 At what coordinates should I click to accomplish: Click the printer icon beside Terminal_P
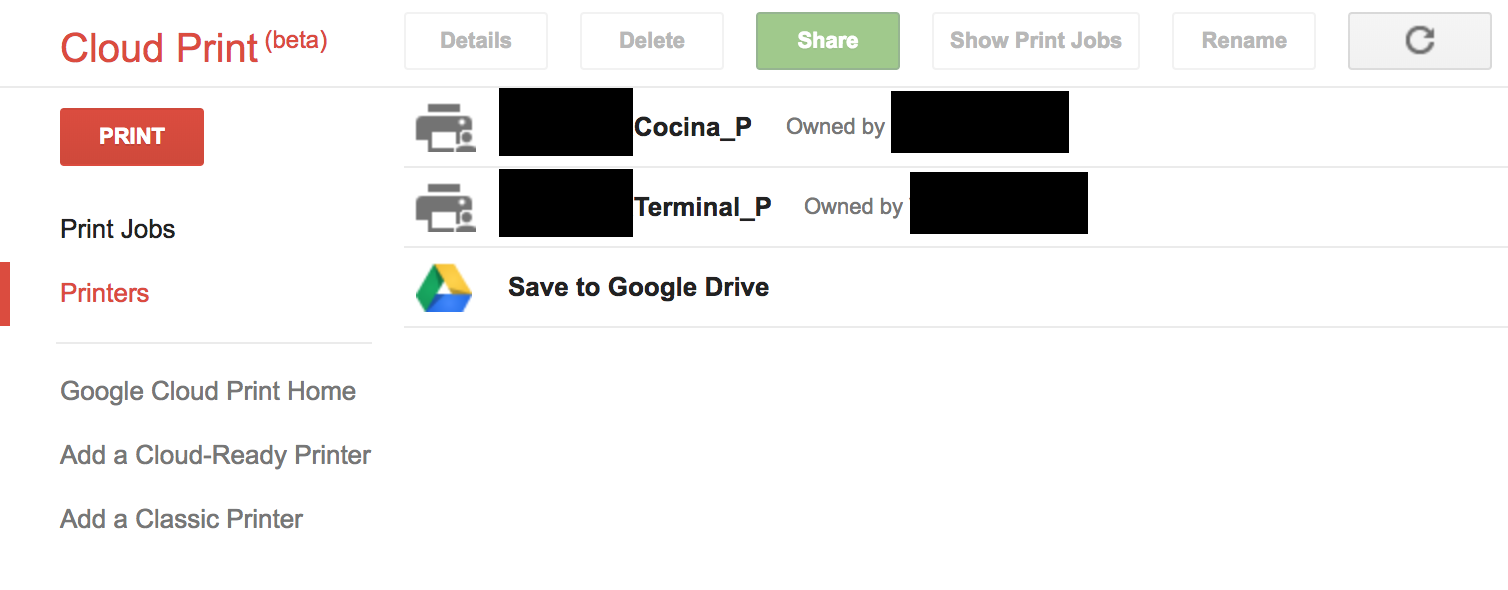pos(445,205)
